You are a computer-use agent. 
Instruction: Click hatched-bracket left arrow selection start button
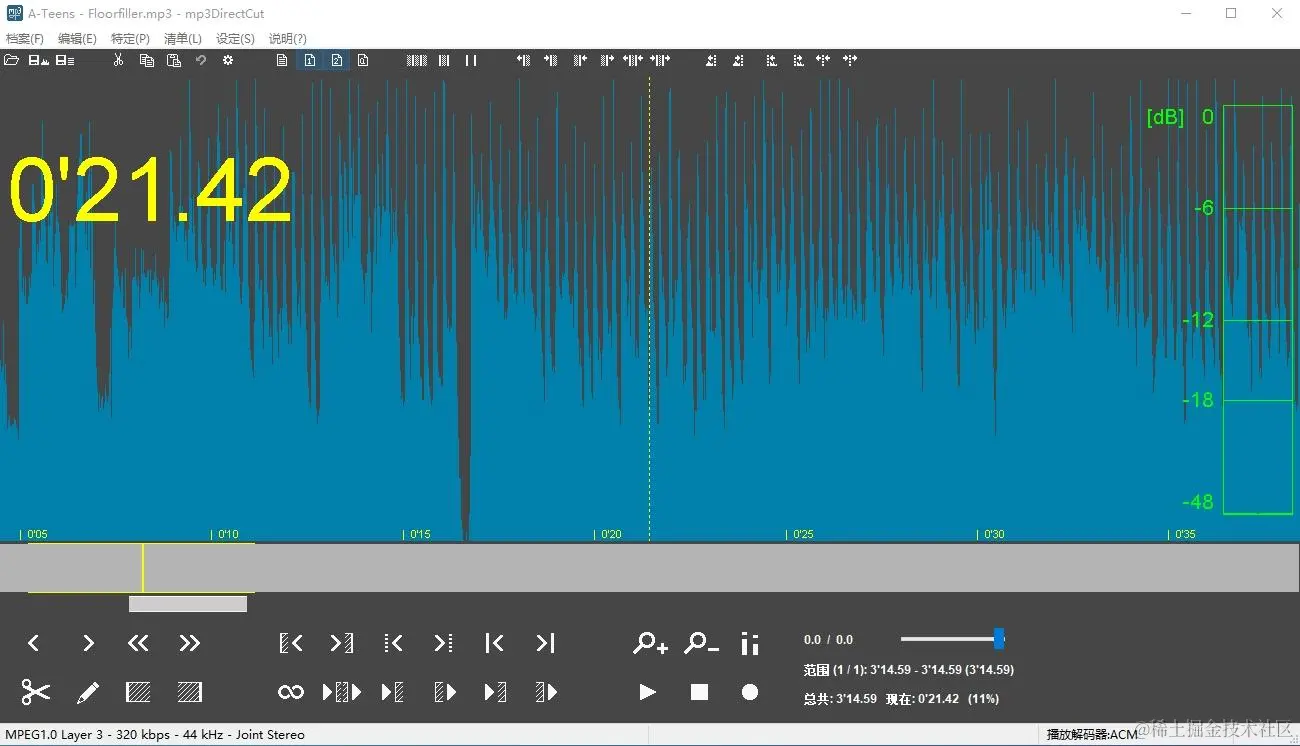point(291,643)
